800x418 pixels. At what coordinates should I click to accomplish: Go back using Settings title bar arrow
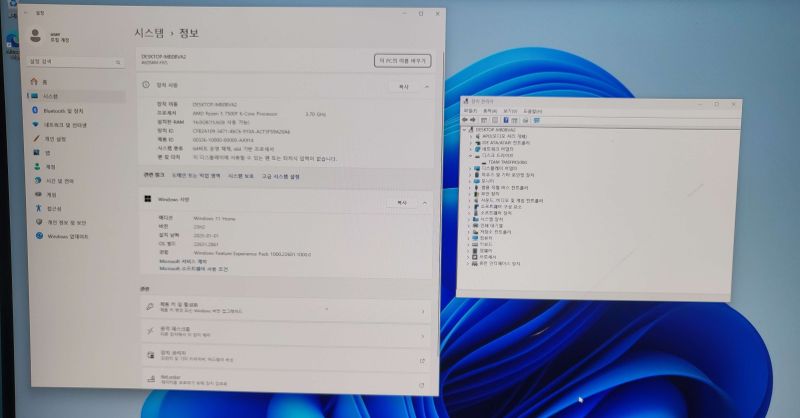(x=26, y=13)
